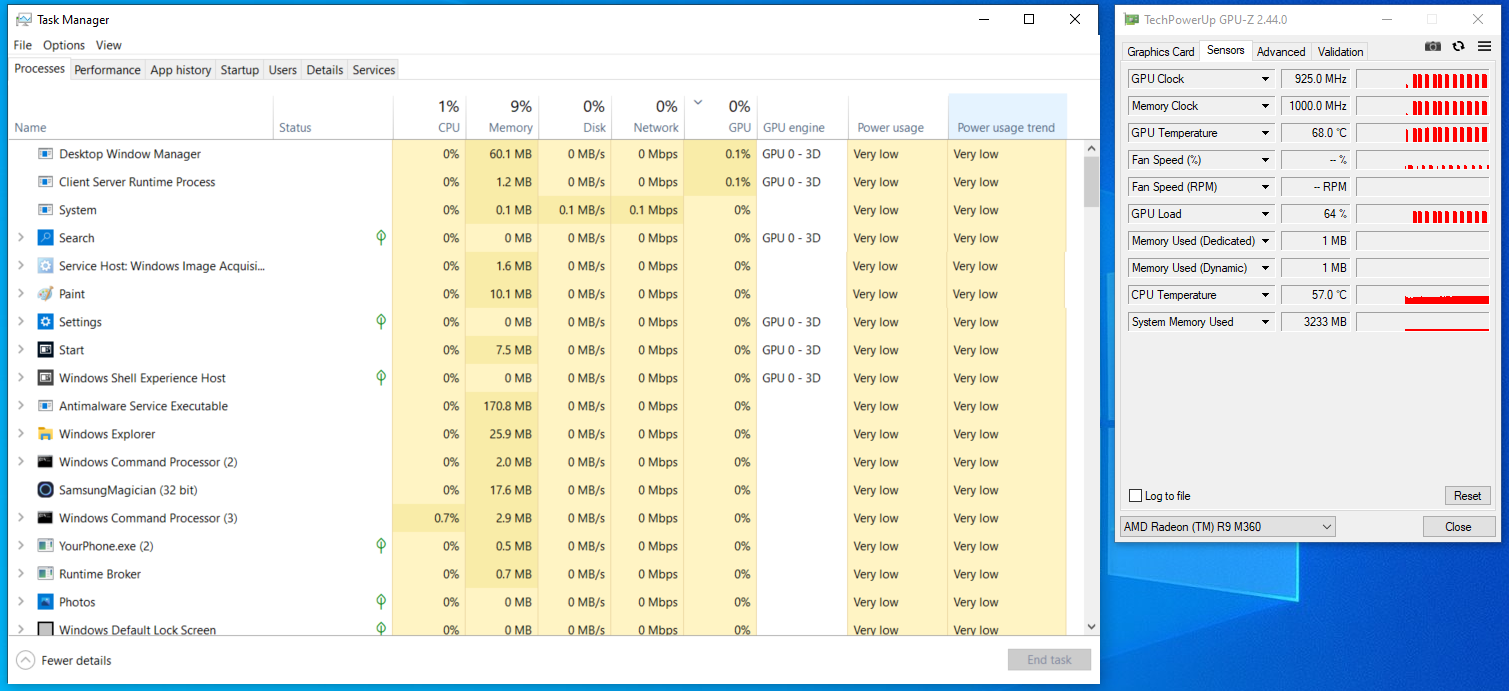Click the End task button
This screenshot has width=1509, height=691.
click(x=1049, y=660)
